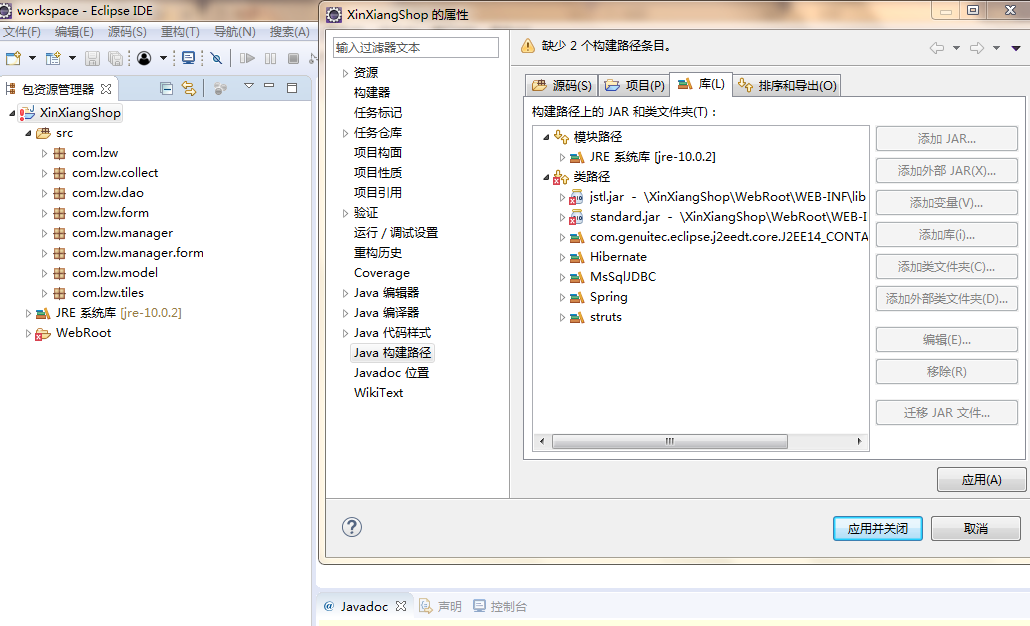The image size is (1030, 626).
Task: Expand the Java 编译器 properties node
Action: click(346, 313)
